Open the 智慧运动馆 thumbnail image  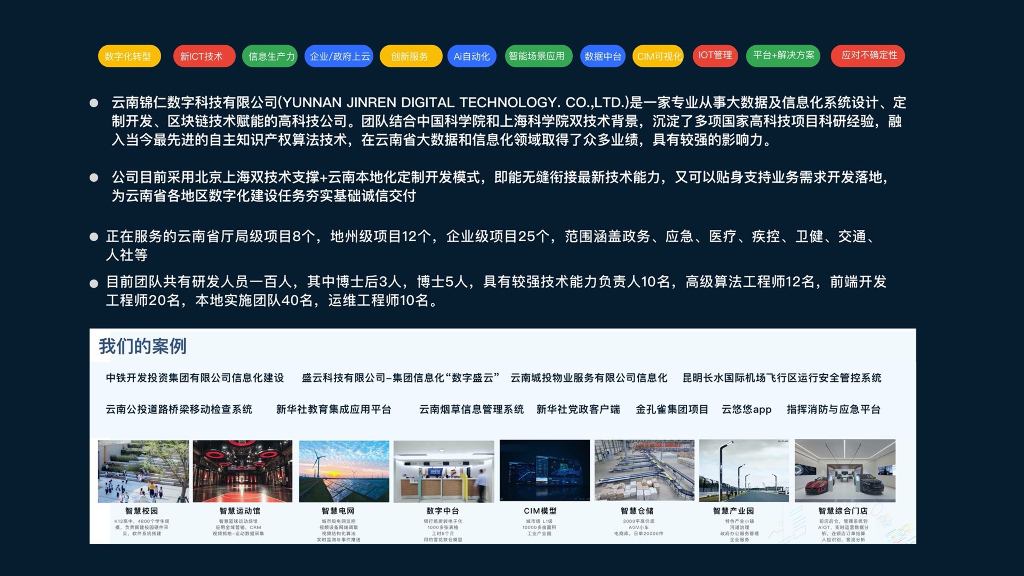pos(242,471)
